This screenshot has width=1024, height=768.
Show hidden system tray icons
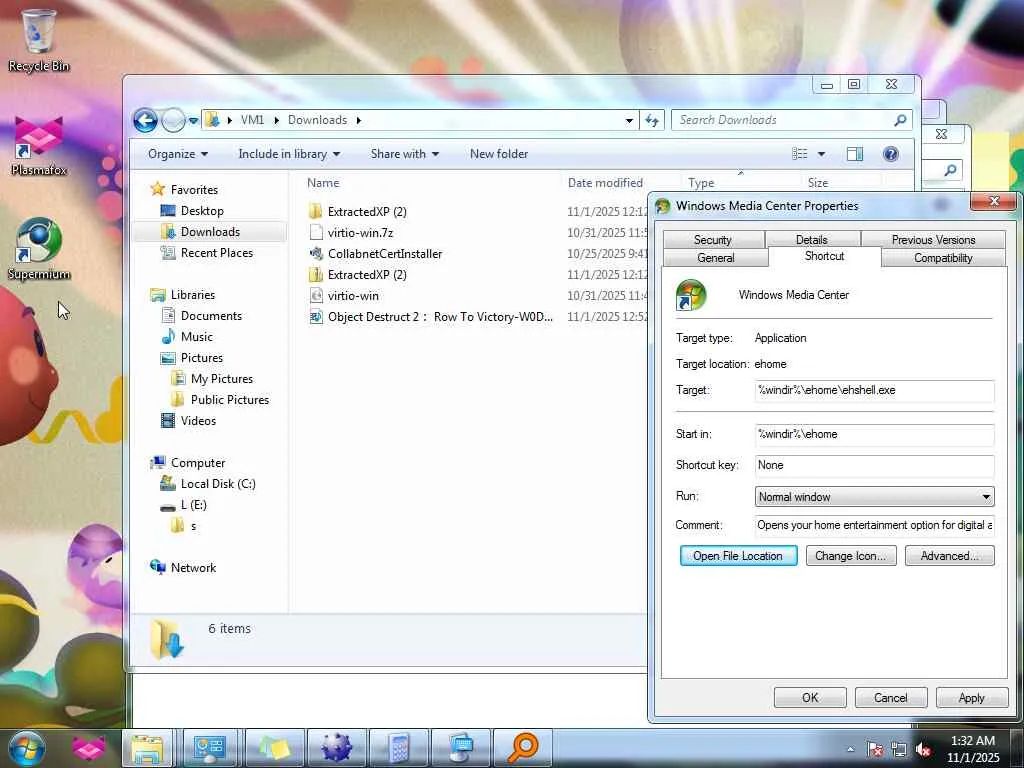(x=850, y=749)
